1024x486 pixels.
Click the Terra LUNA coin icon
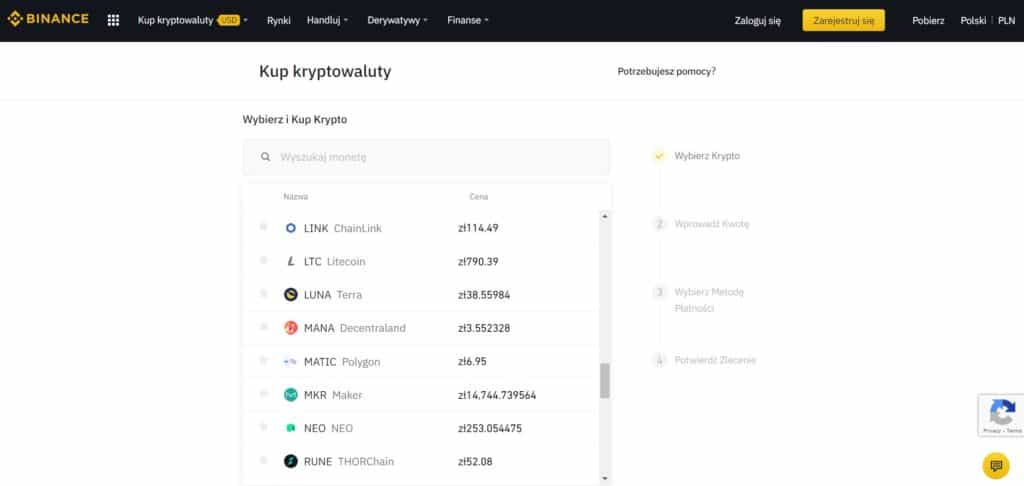[x=291, y=295]
